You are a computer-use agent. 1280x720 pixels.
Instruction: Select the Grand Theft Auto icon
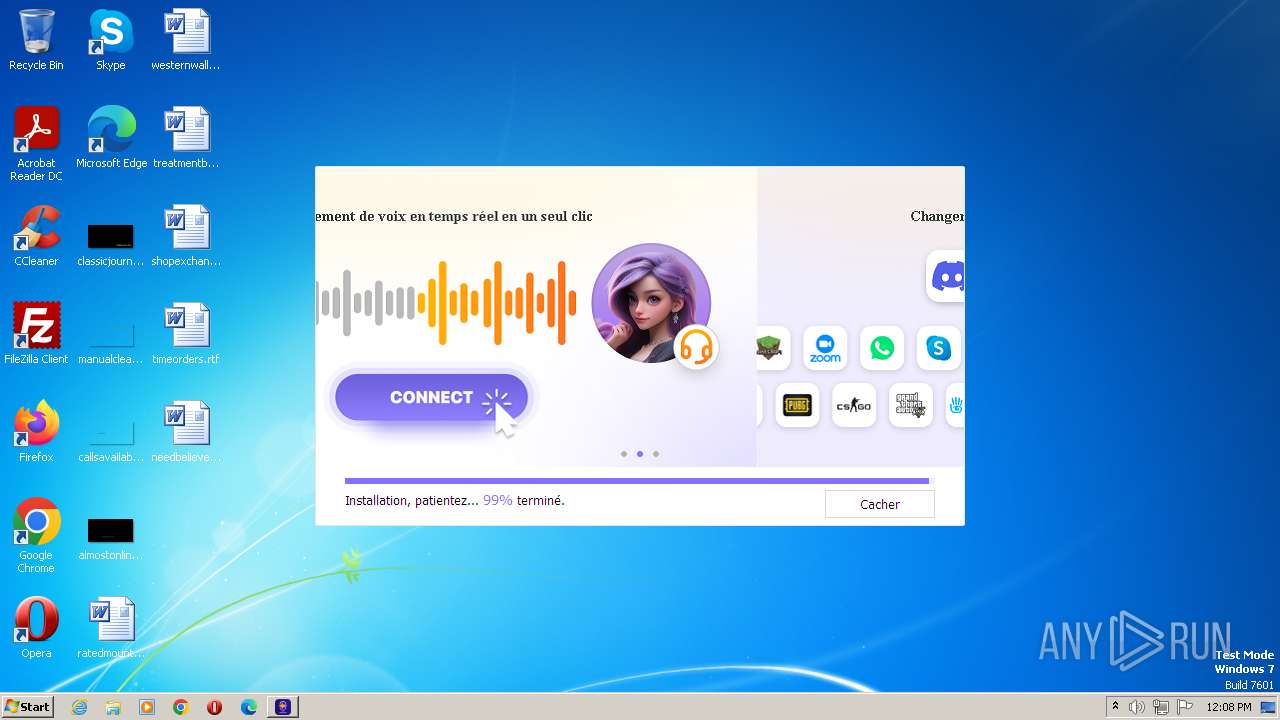pos(911,405)
